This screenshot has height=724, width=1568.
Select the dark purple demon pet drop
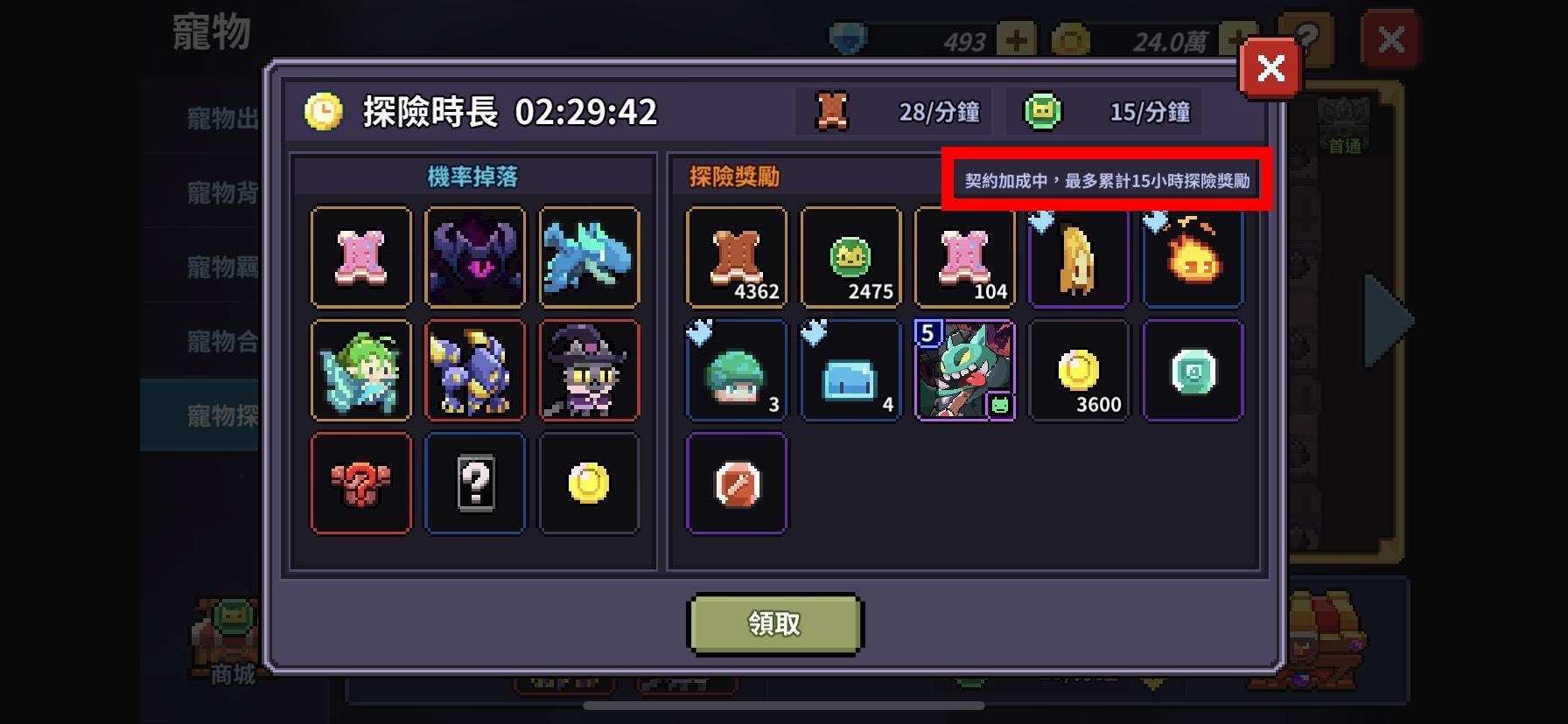475,257
